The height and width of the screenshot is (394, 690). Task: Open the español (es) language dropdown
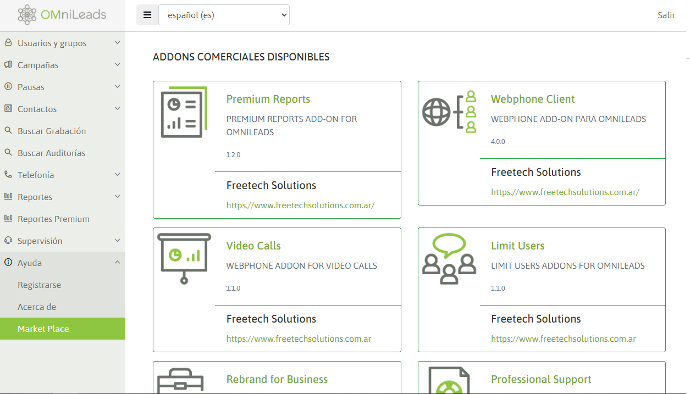(224, 15)
